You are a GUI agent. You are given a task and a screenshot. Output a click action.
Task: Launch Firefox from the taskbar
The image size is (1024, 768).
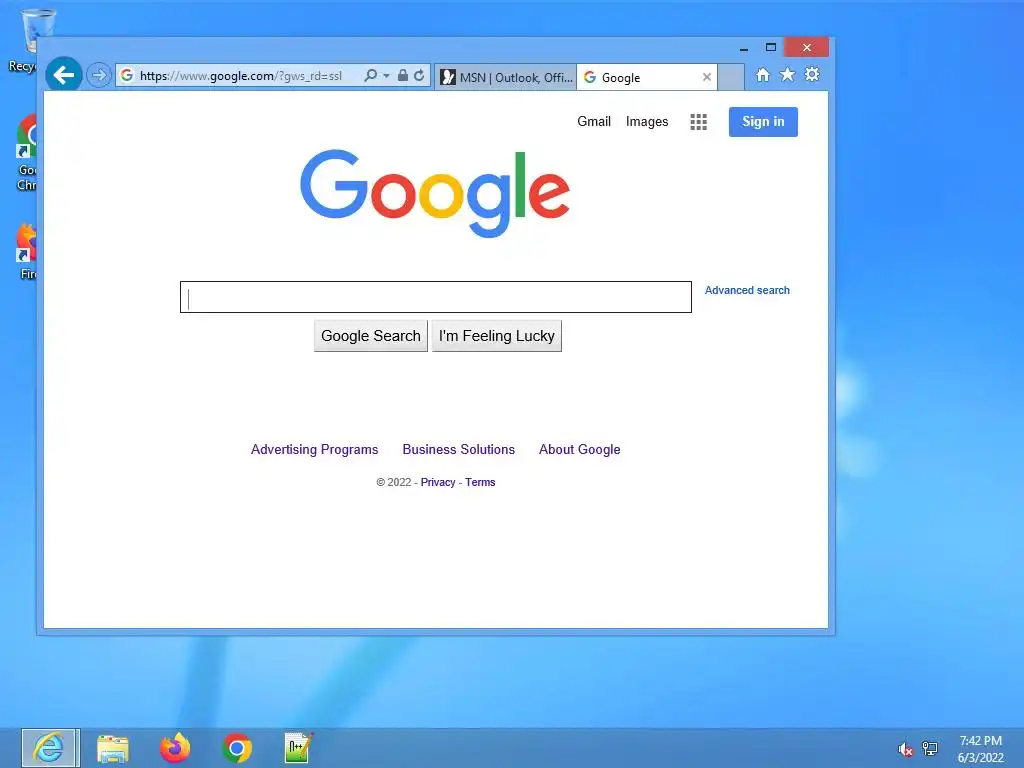tap(175, 748)
